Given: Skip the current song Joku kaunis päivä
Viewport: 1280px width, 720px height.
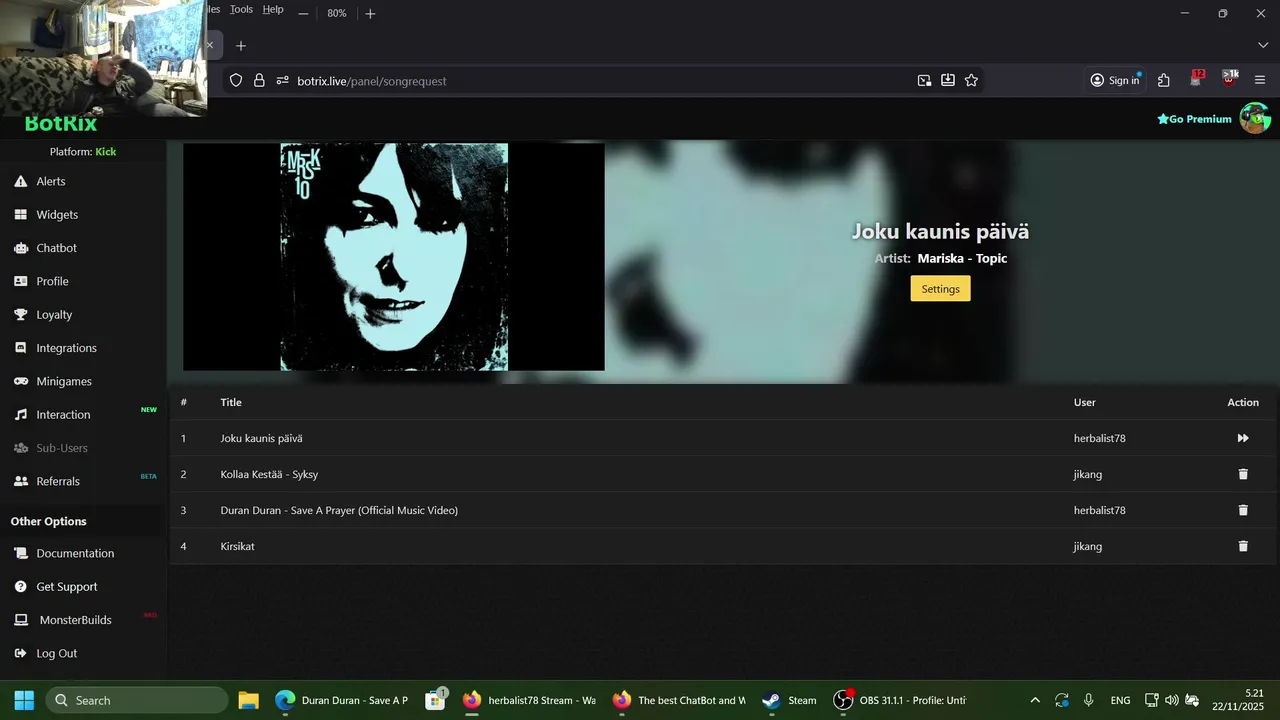Looking at the screenshot, I should [x=1243, y=438].
